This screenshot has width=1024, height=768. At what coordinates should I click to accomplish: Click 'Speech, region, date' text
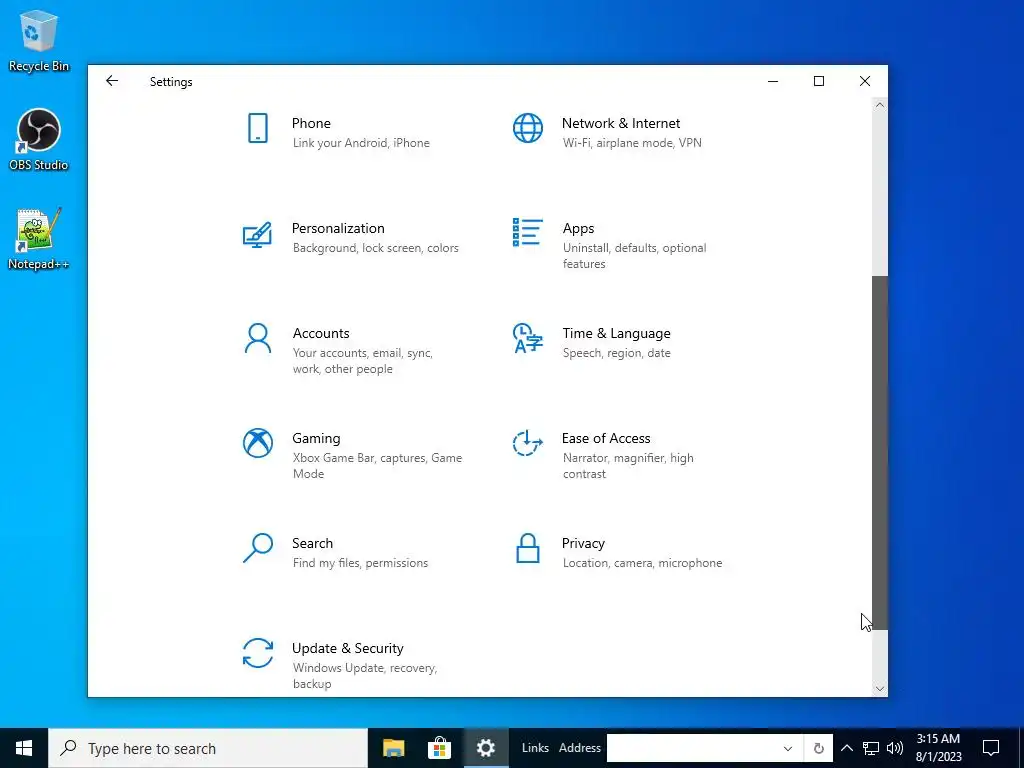tap(616, 353)
